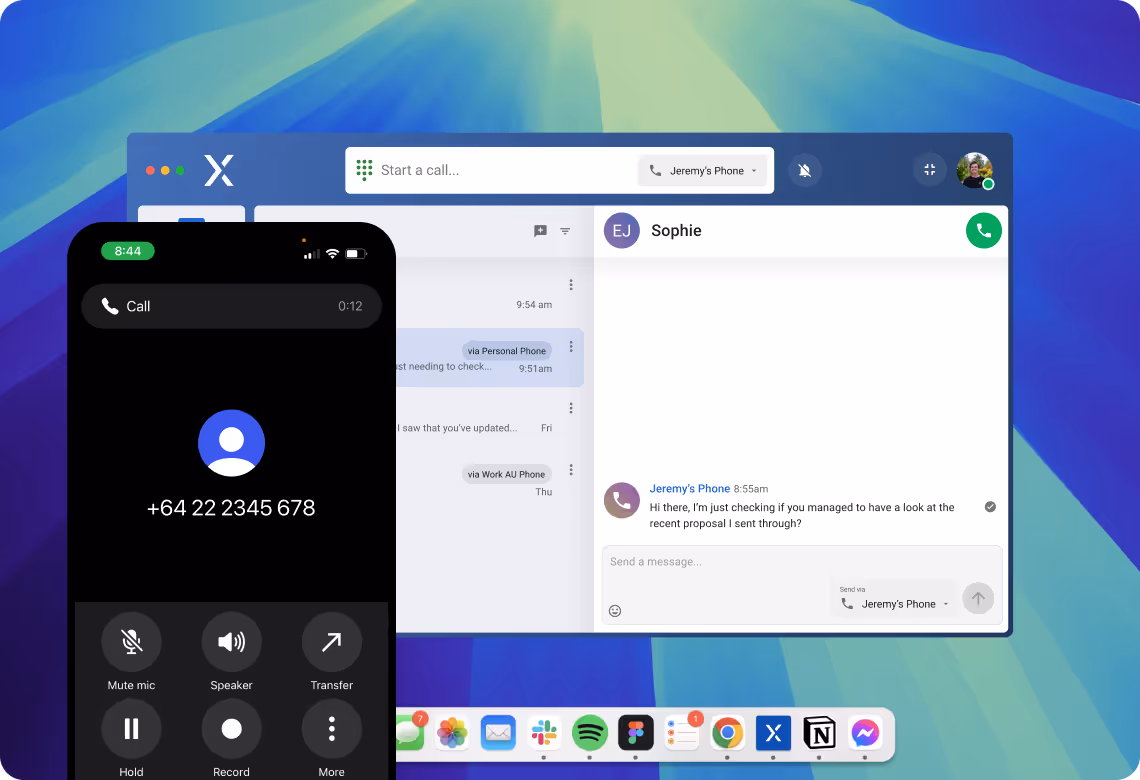Tap the green 8:44 time indicator
Viewport: 1140px width, 780px height.
click(127, 251)
